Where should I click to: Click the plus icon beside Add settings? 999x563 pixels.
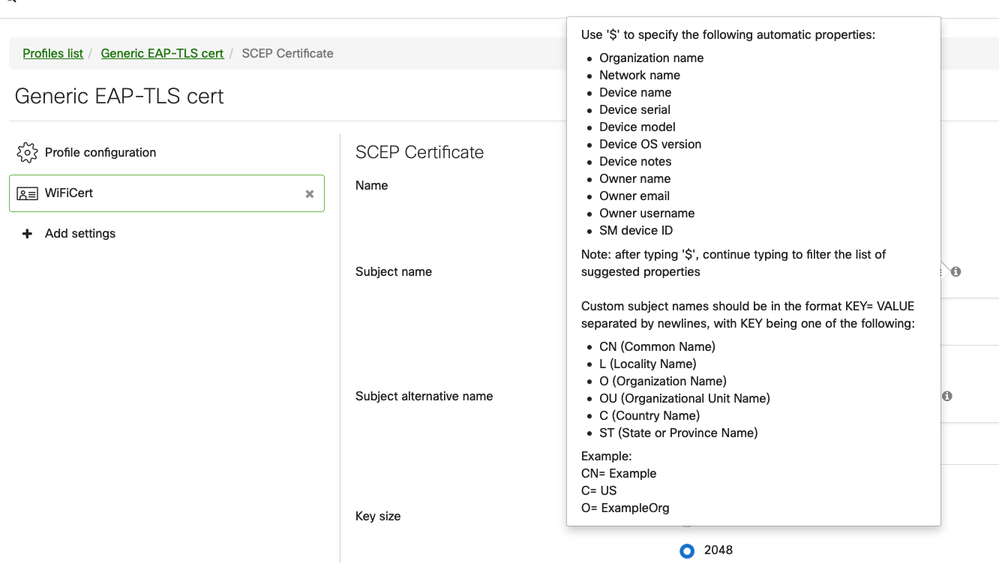click(x=27, y=234)
